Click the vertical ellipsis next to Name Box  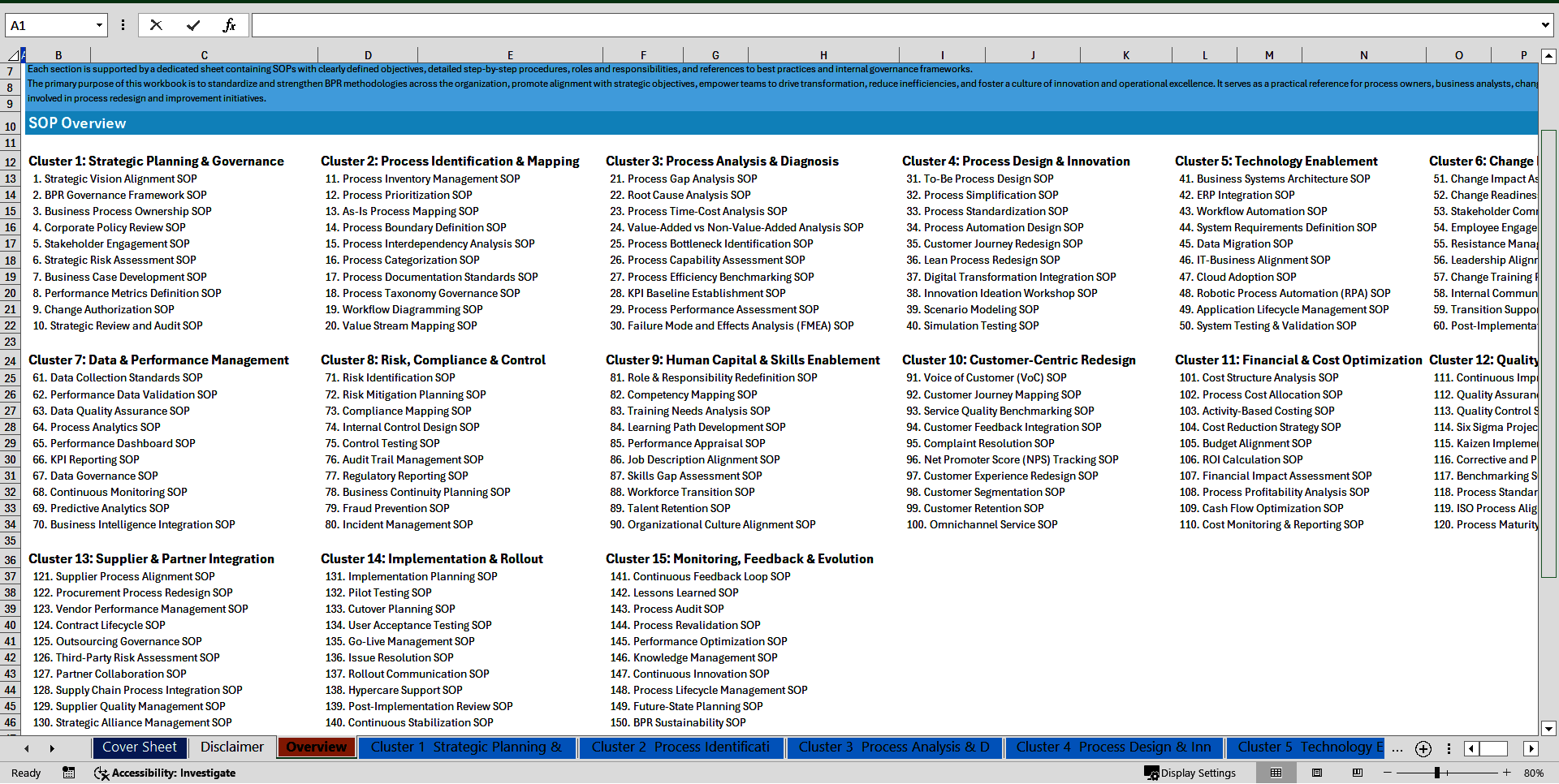pyautogui.click(x=123, y=24)
